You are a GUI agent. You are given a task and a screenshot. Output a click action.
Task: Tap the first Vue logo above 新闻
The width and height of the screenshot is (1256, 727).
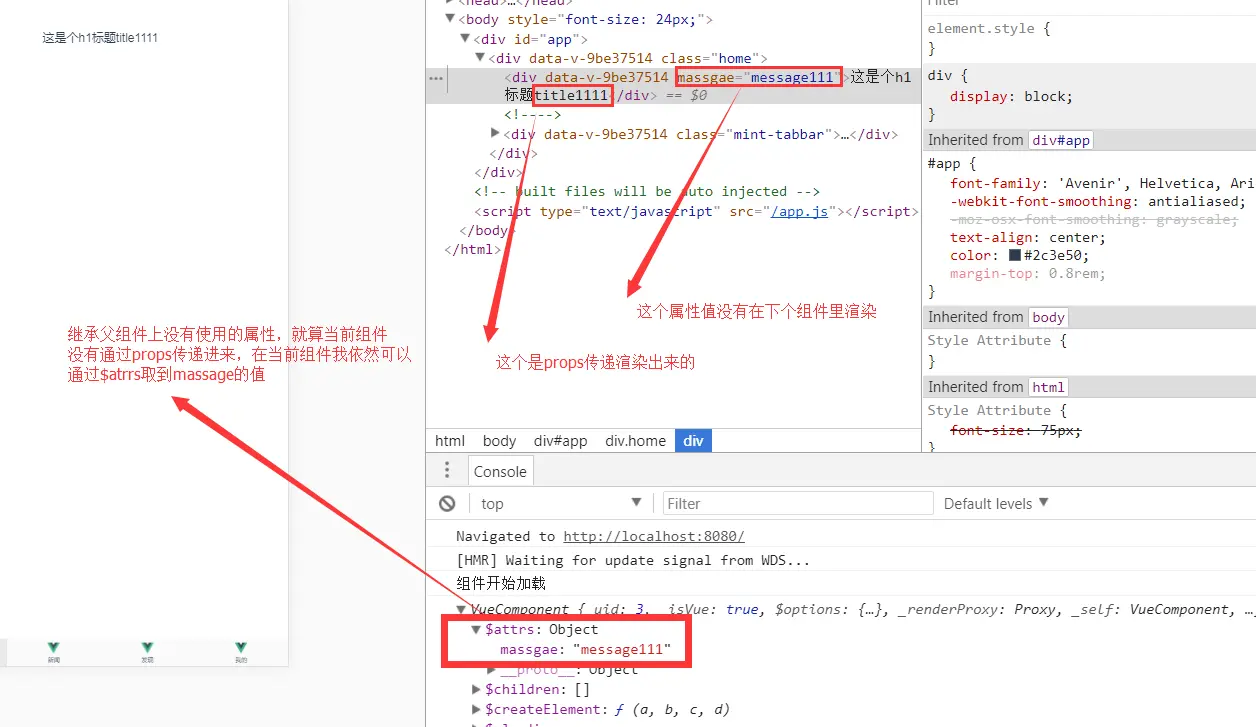[x=54, y=648]
